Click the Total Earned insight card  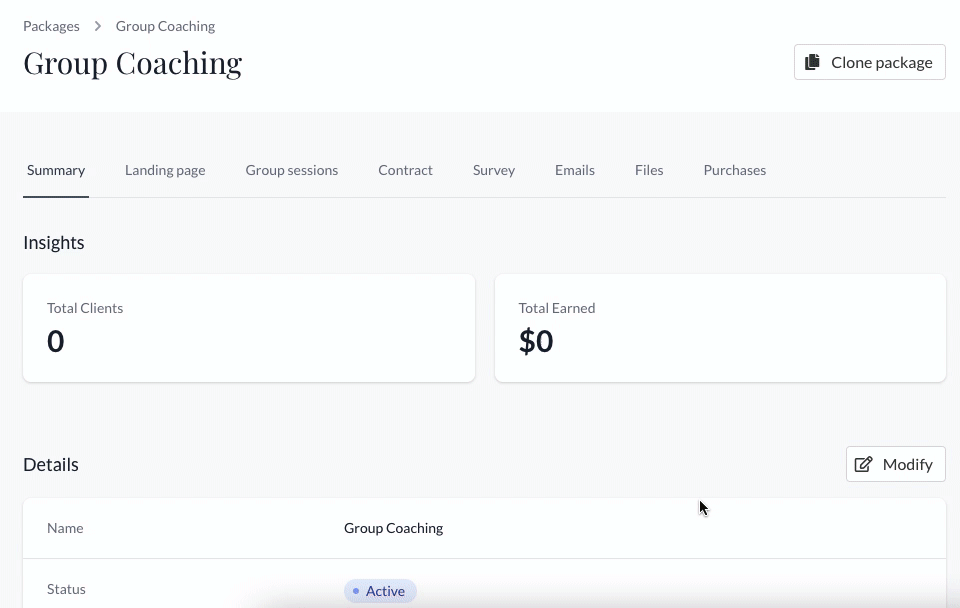point(720,328)
